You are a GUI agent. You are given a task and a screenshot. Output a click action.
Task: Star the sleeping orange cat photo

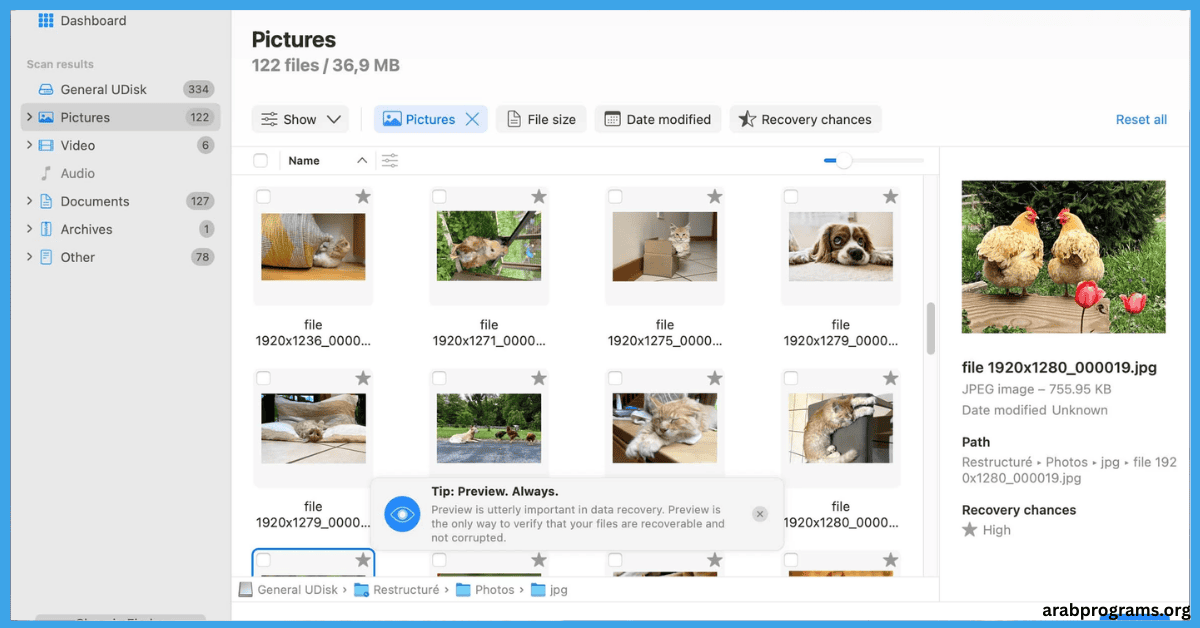[715, 378]
